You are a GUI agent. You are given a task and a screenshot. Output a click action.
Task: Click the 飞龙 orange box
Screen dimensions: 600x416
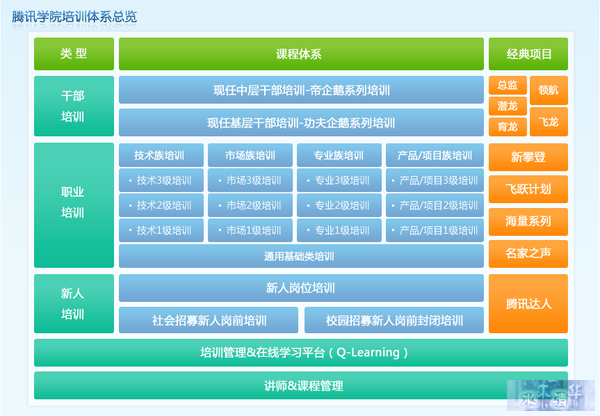(x=549, y=122)
